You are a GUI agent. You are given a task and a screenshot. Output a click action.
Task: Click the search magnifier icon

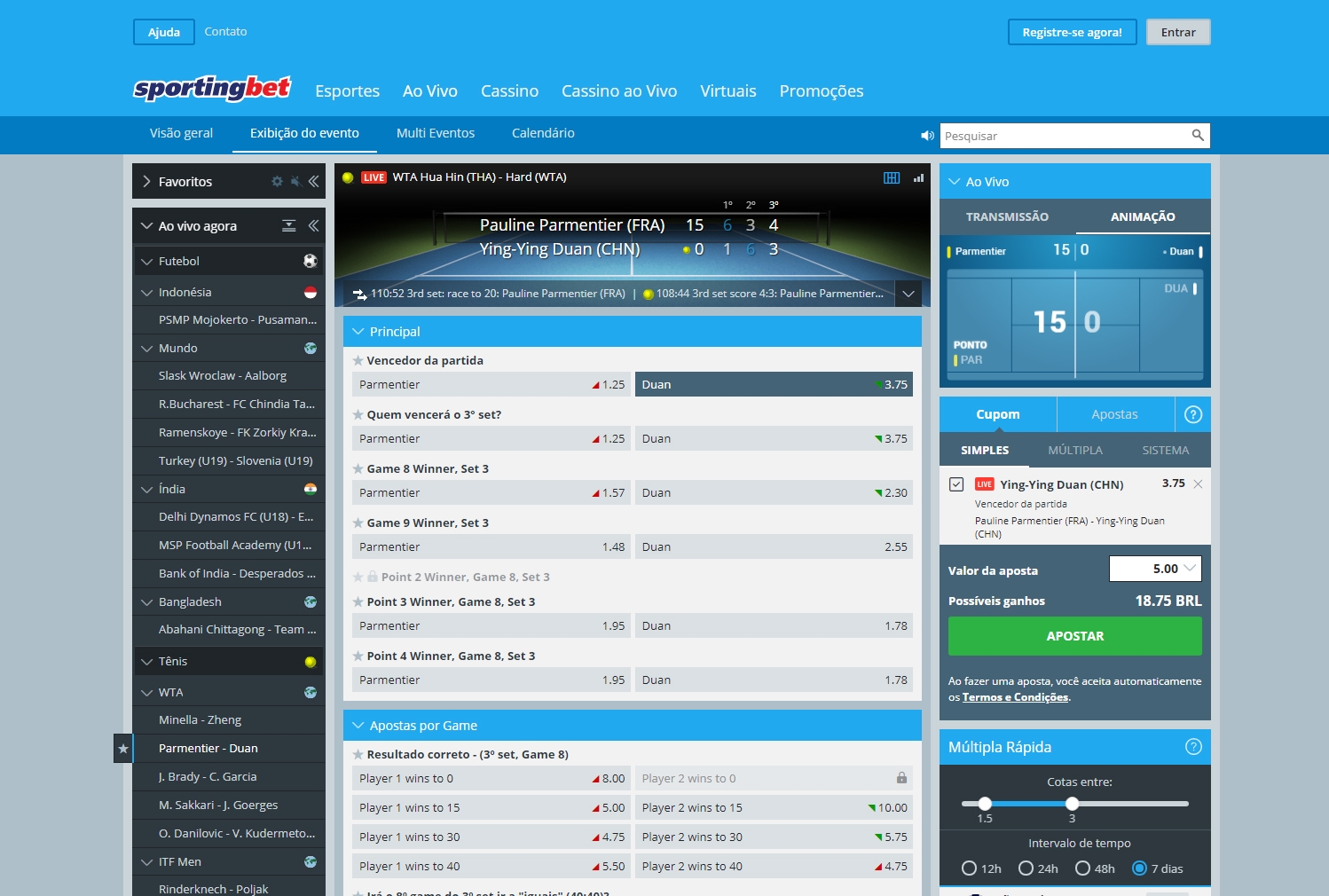[x=1198, y=135]
